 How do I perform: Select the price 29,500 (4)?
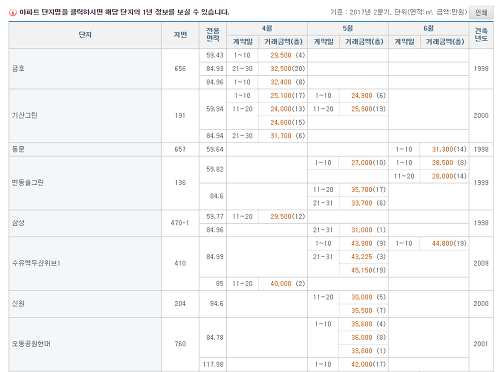tap(288, 55)
